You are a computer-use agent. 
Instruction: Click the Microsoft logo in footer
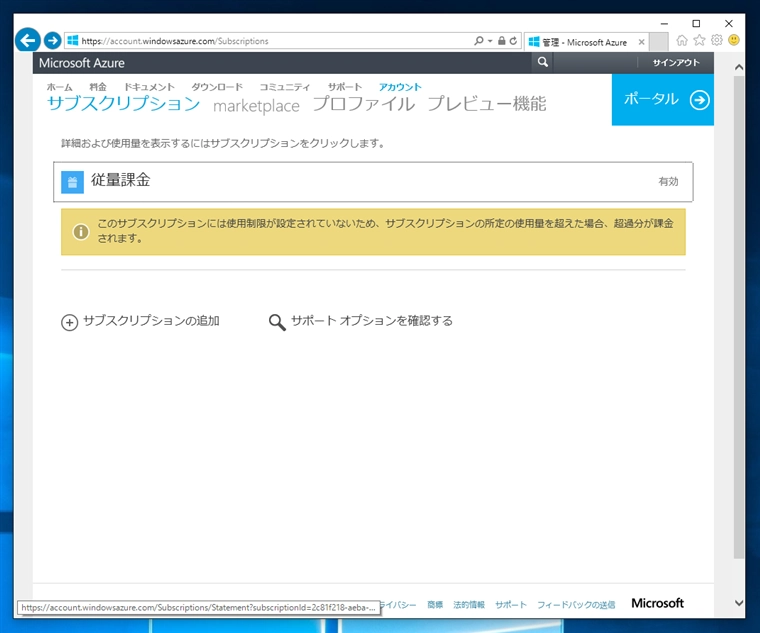[657, 603]
